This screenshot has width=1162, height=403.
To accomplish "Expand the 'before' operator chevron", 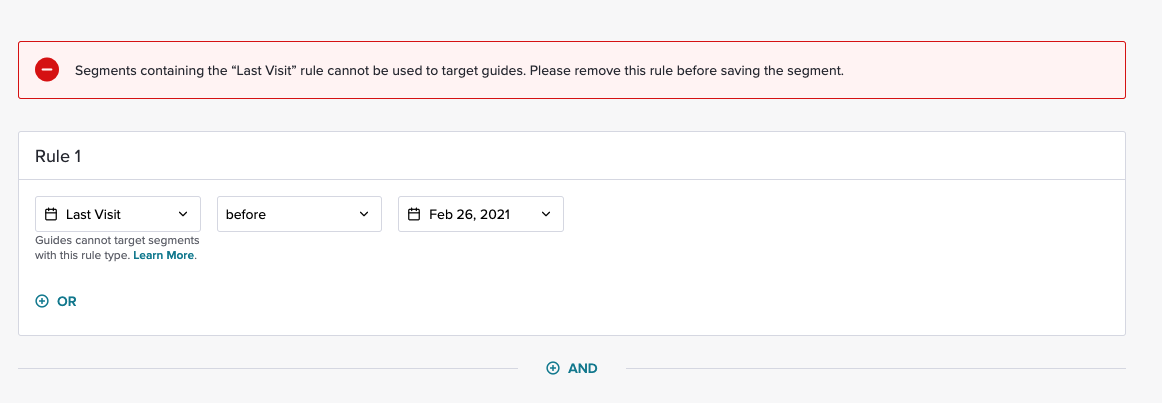I will point(364,214).
